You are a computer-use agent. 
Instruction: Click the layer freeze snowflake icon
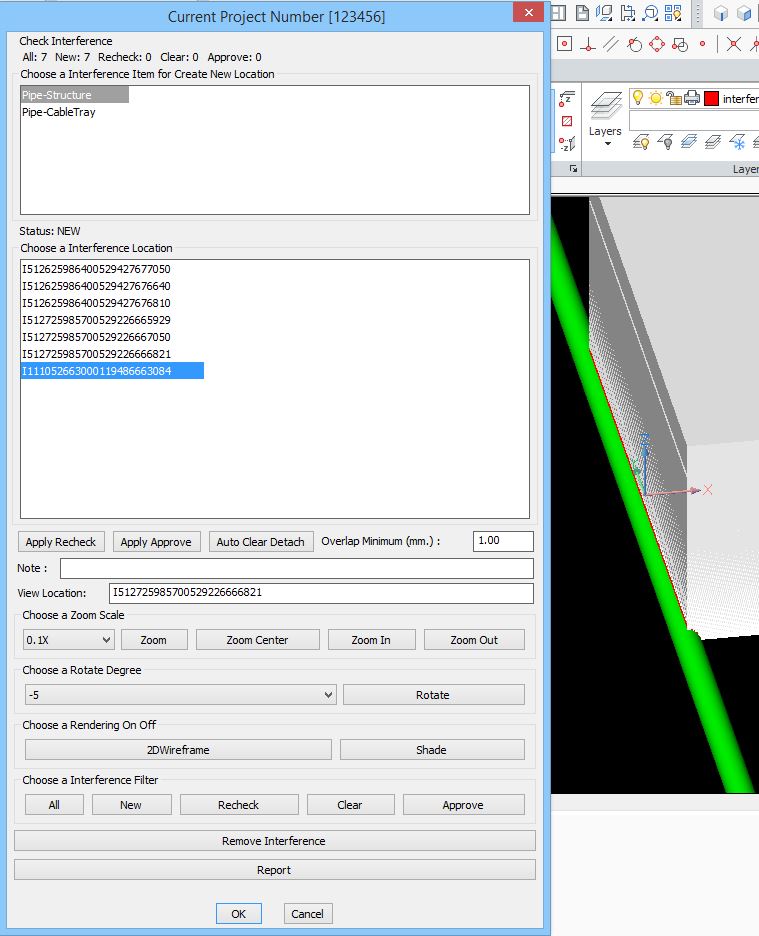click(738, 143)
